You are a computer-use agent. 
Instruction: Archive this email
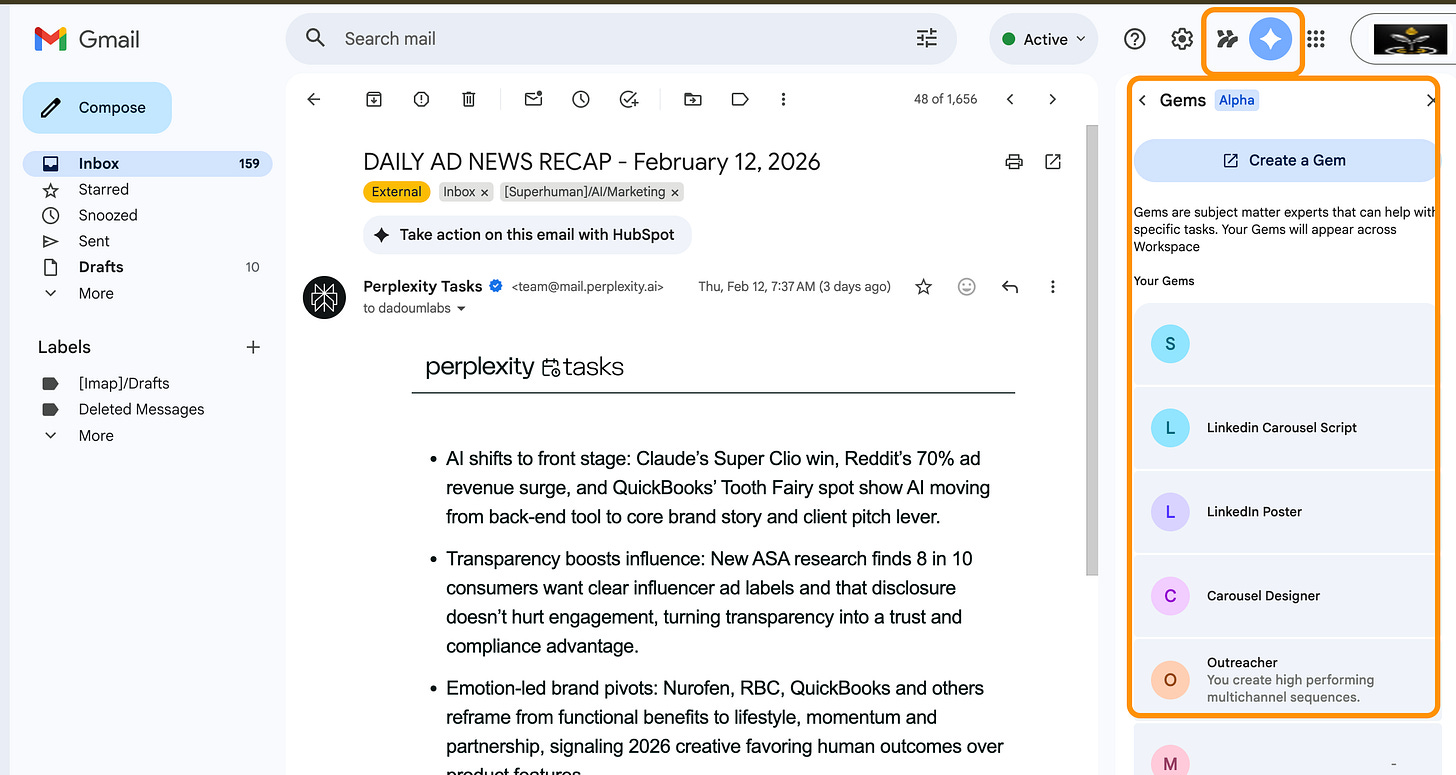point(373,99)
